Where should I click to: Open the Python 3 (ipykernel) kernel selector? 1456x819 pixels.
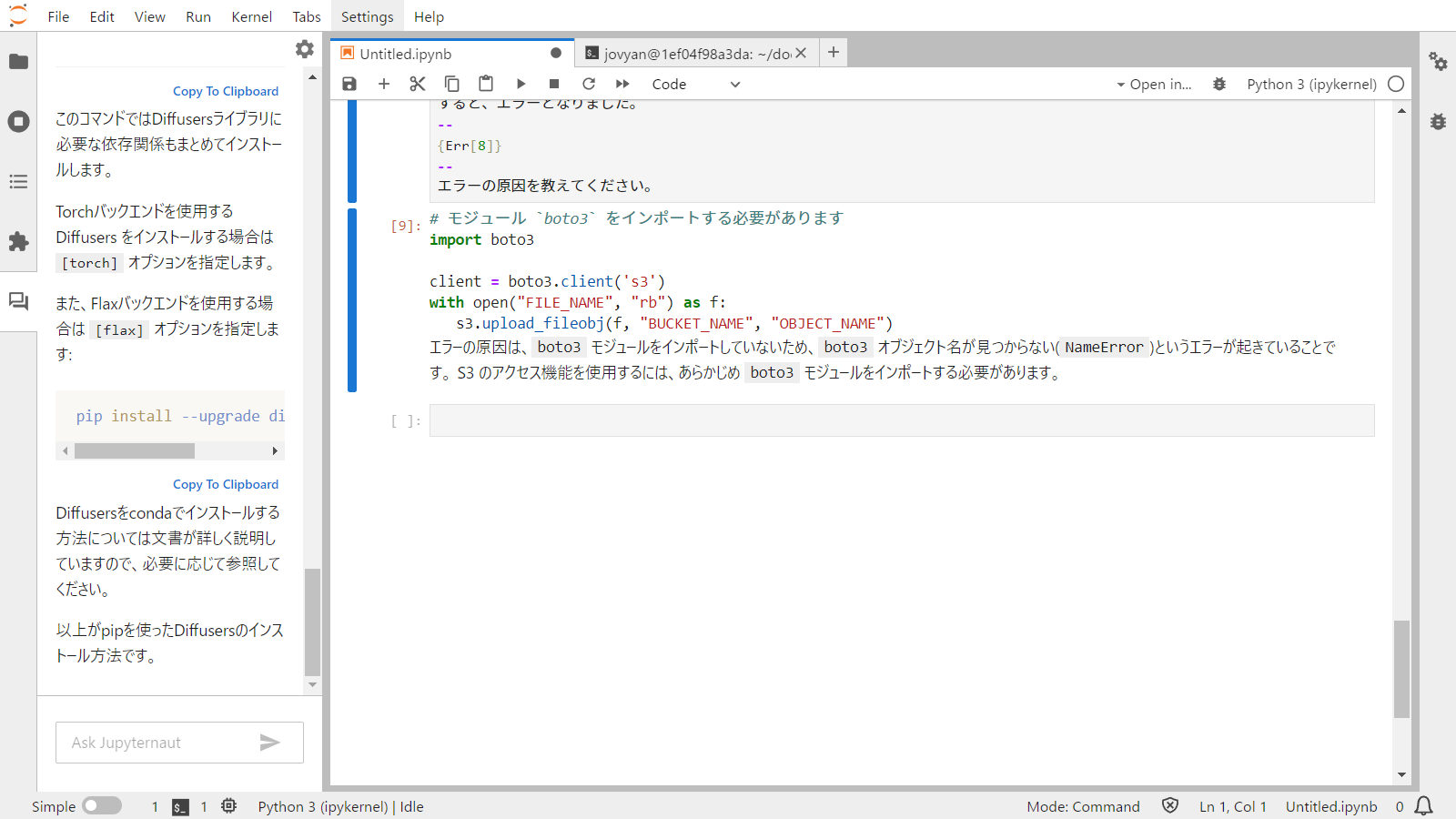click(x=1311, y=84)
